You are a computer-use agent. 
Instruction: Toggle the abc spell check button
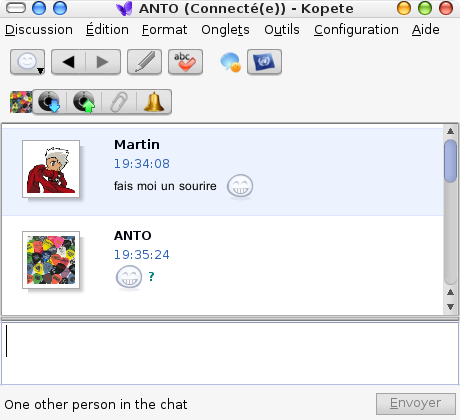pos(185,62)
